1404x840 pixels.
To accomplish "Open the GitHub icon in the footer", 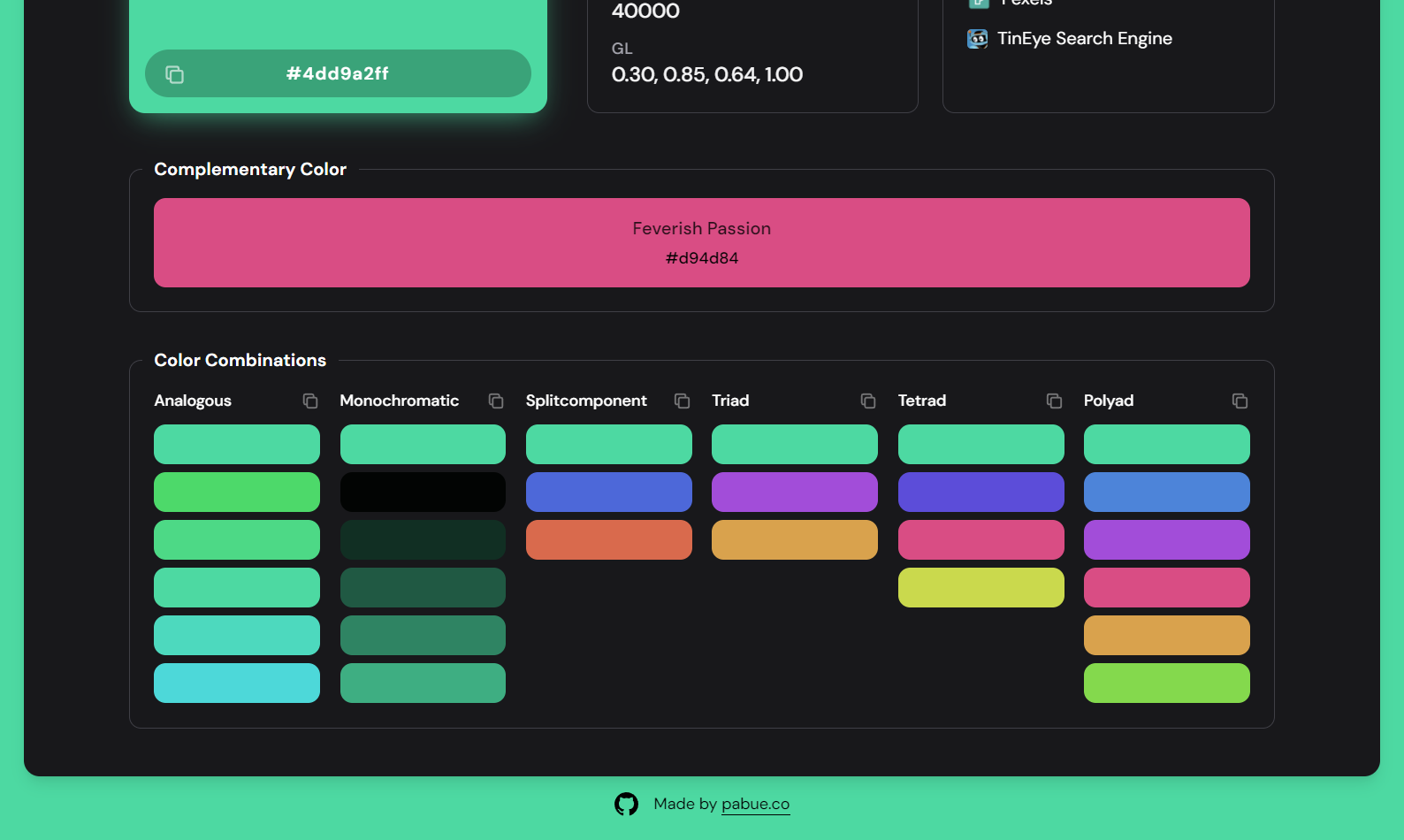I will pos(626,804).
